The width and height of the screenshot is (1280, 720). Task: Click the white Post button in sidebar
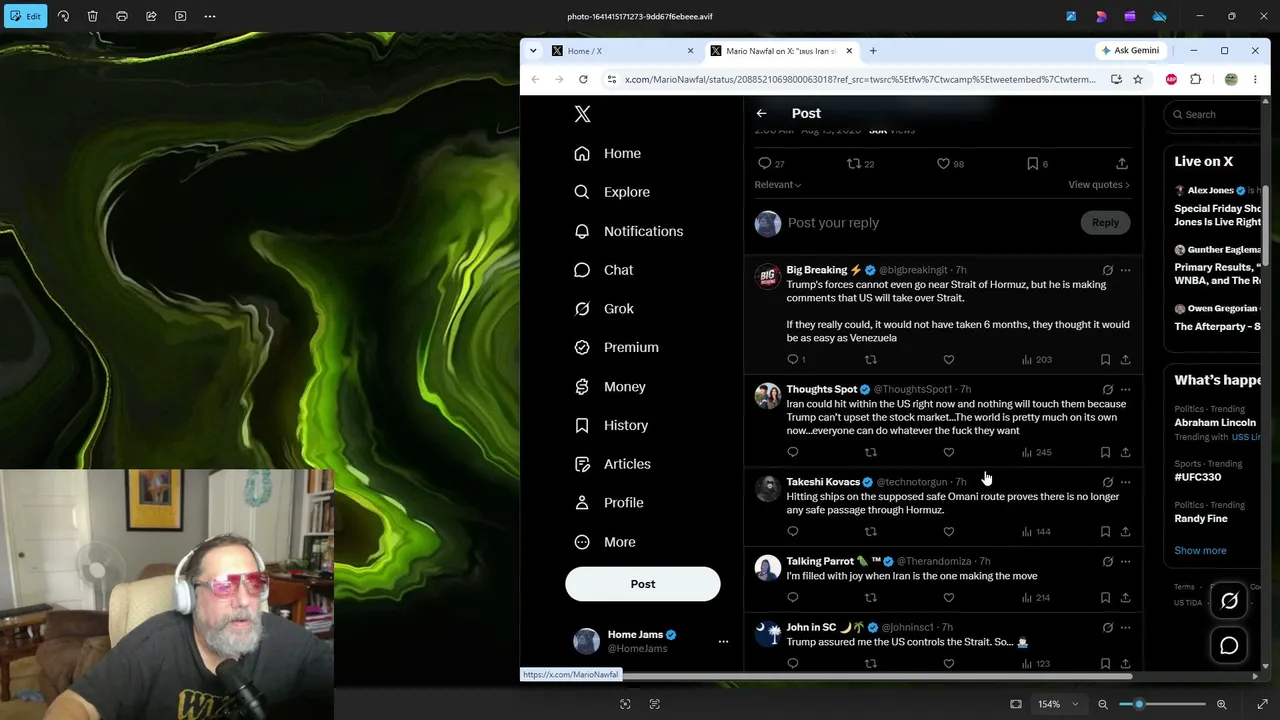click(643, 584)
